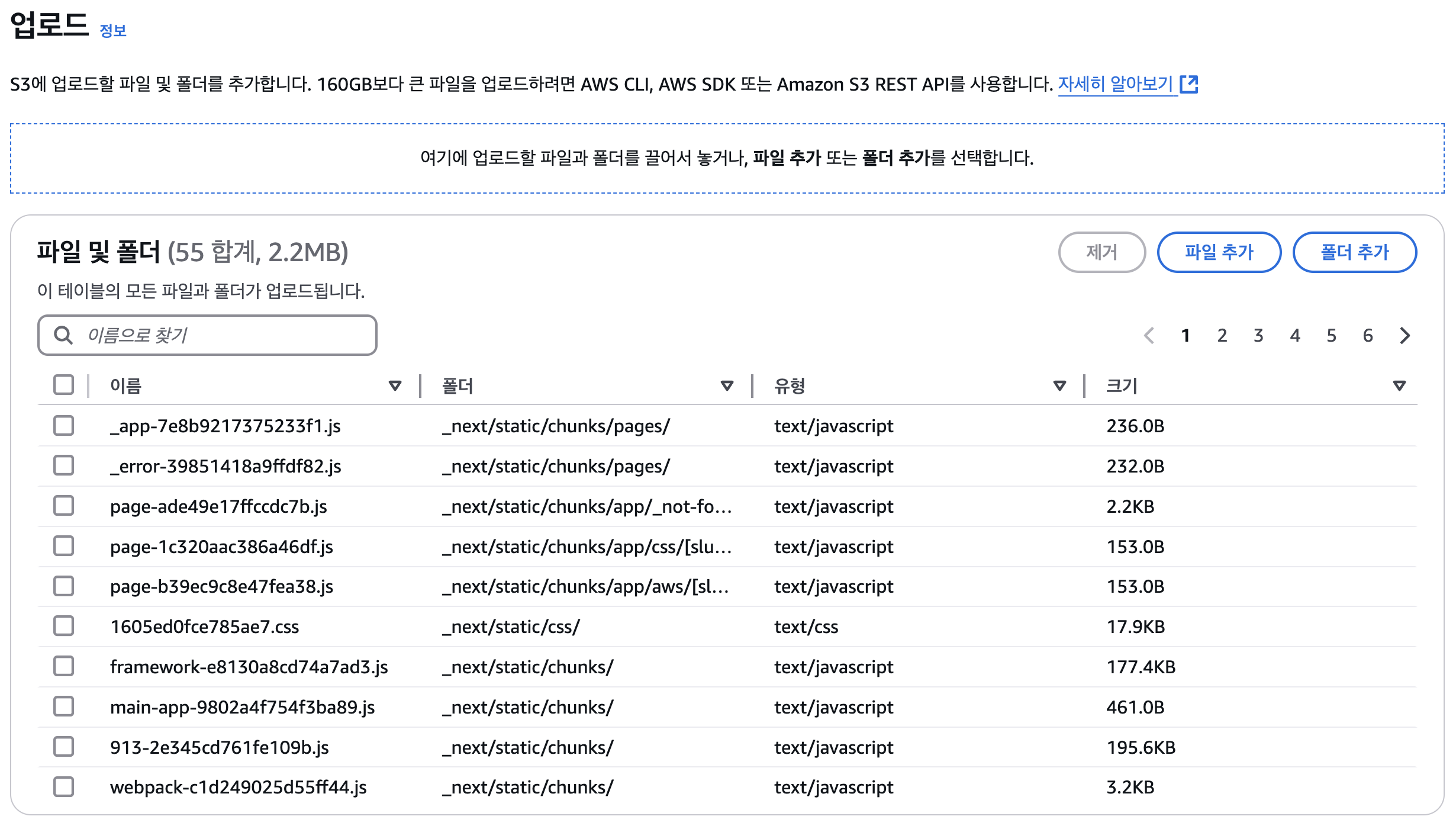Sort by 이름 column arrow
This screenshot has height=829, width=1456.
[395, 386]
